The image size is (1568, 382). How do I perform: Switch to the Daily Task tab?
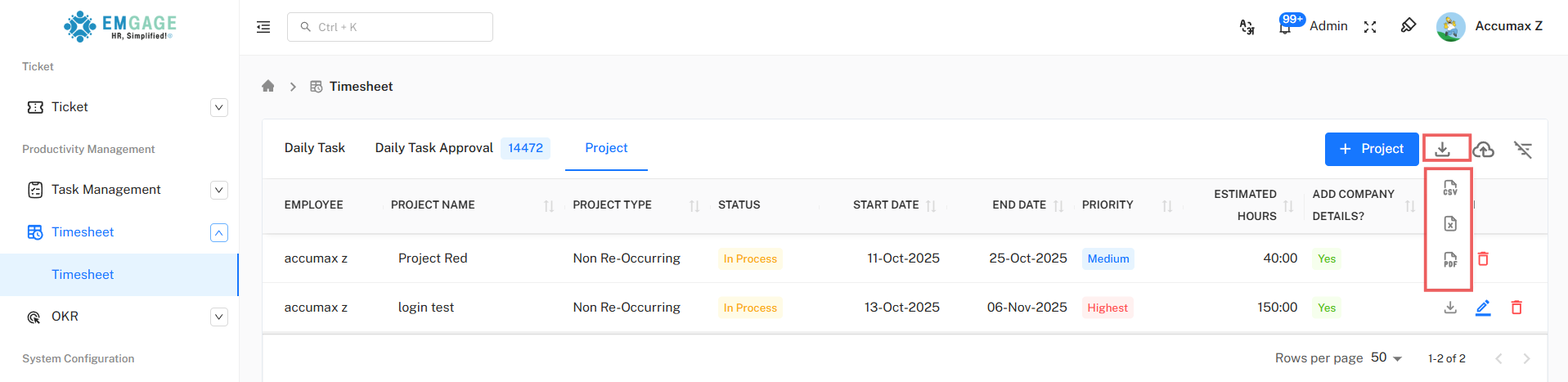314,148
